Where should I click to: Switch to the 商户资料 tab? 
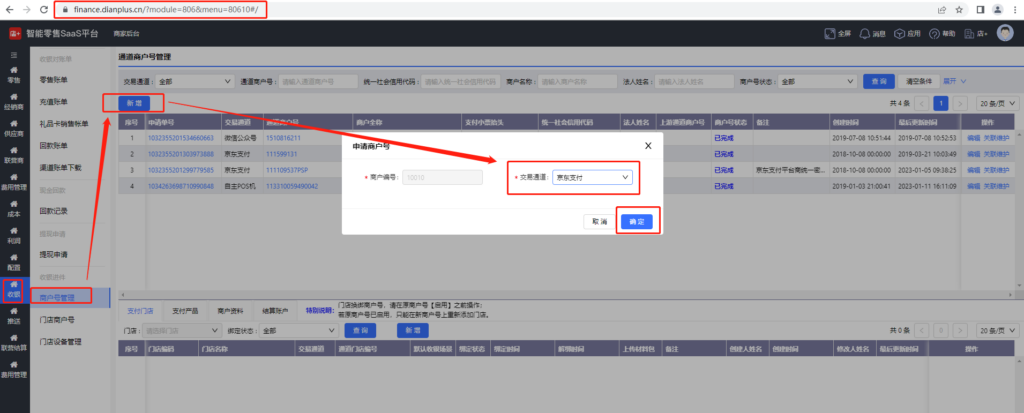230,310
